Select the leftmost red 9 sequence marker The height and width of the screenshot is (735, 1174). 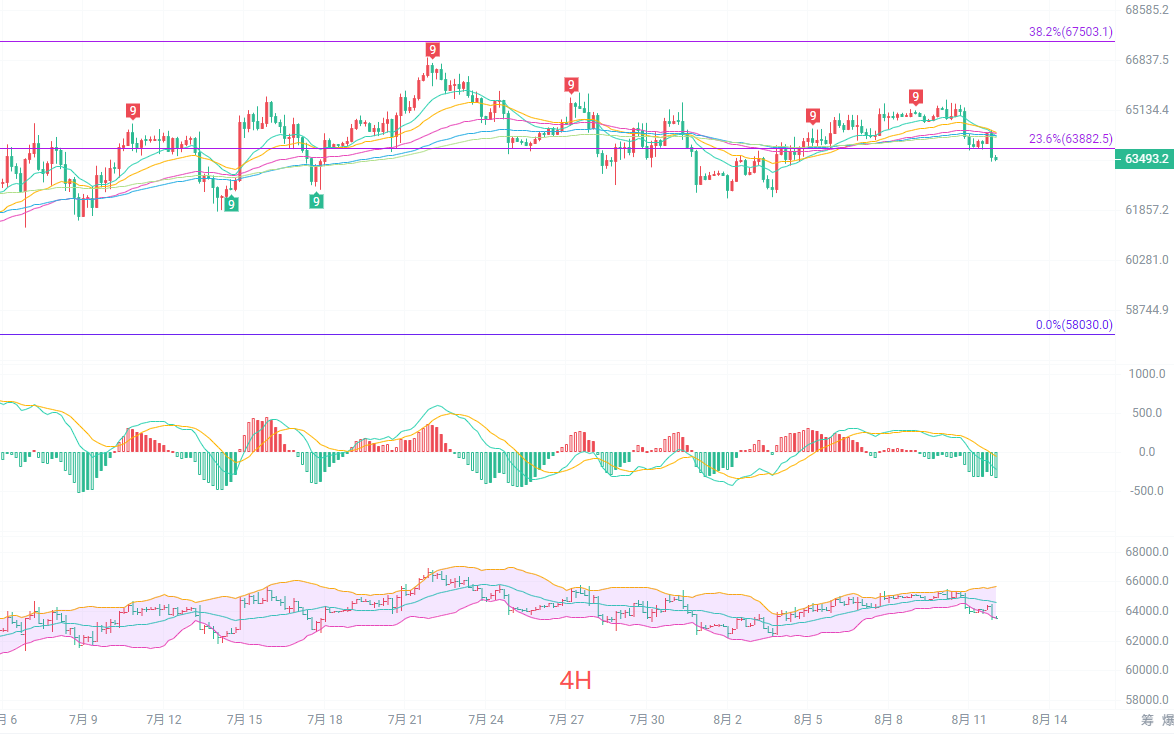[x=133, y=112]
